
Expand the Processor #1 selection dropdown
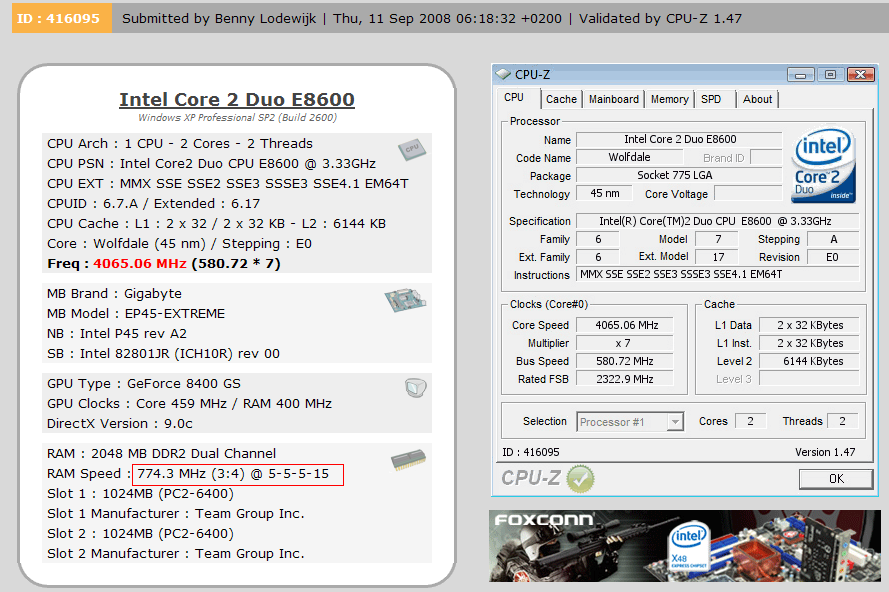675,422
